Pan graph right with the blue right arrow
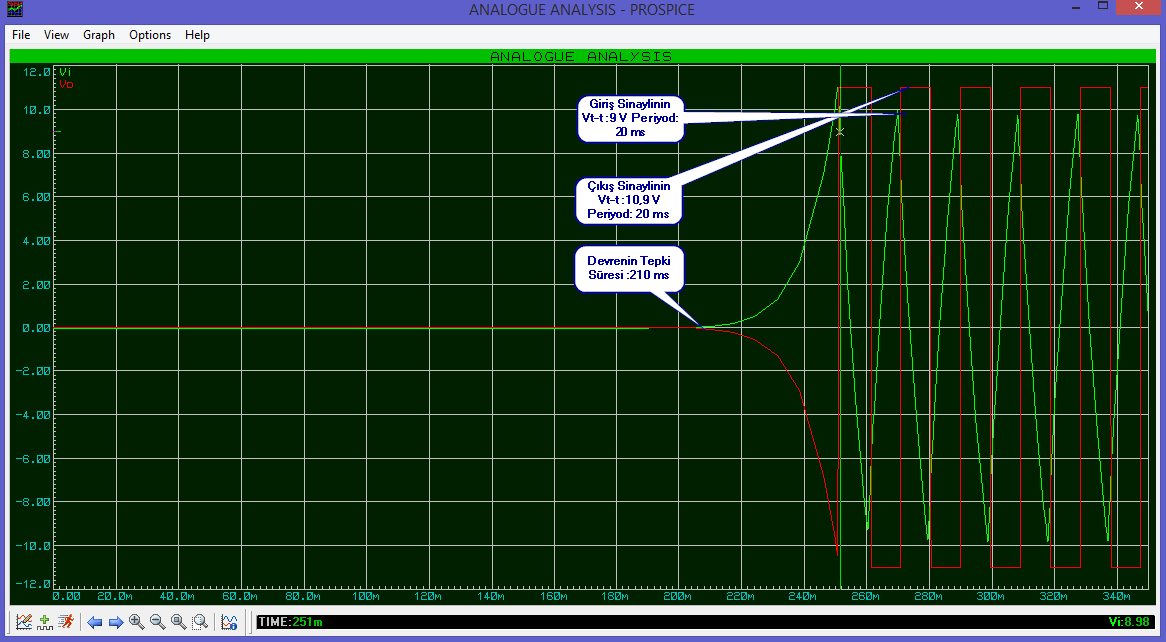This screenshot has width=1166, height=642. click(x=116, y=622)
